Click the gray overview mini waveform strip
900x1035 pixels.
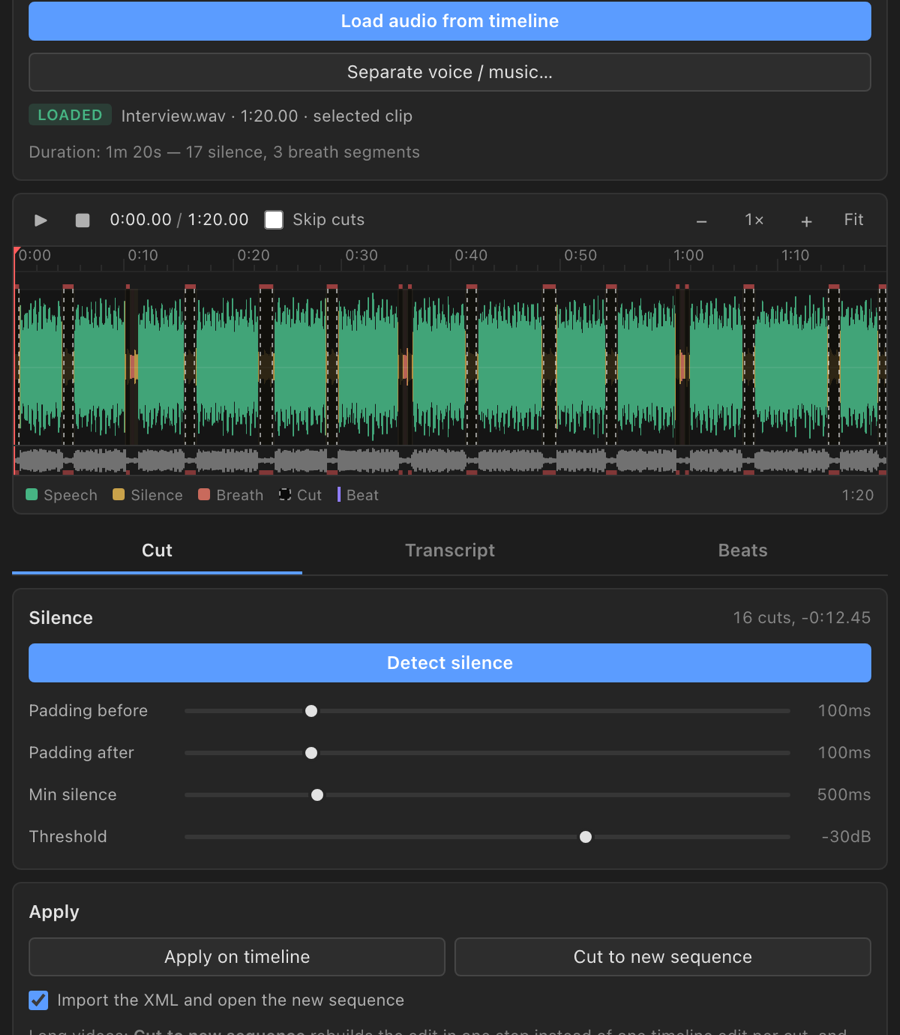pos(450,460)
